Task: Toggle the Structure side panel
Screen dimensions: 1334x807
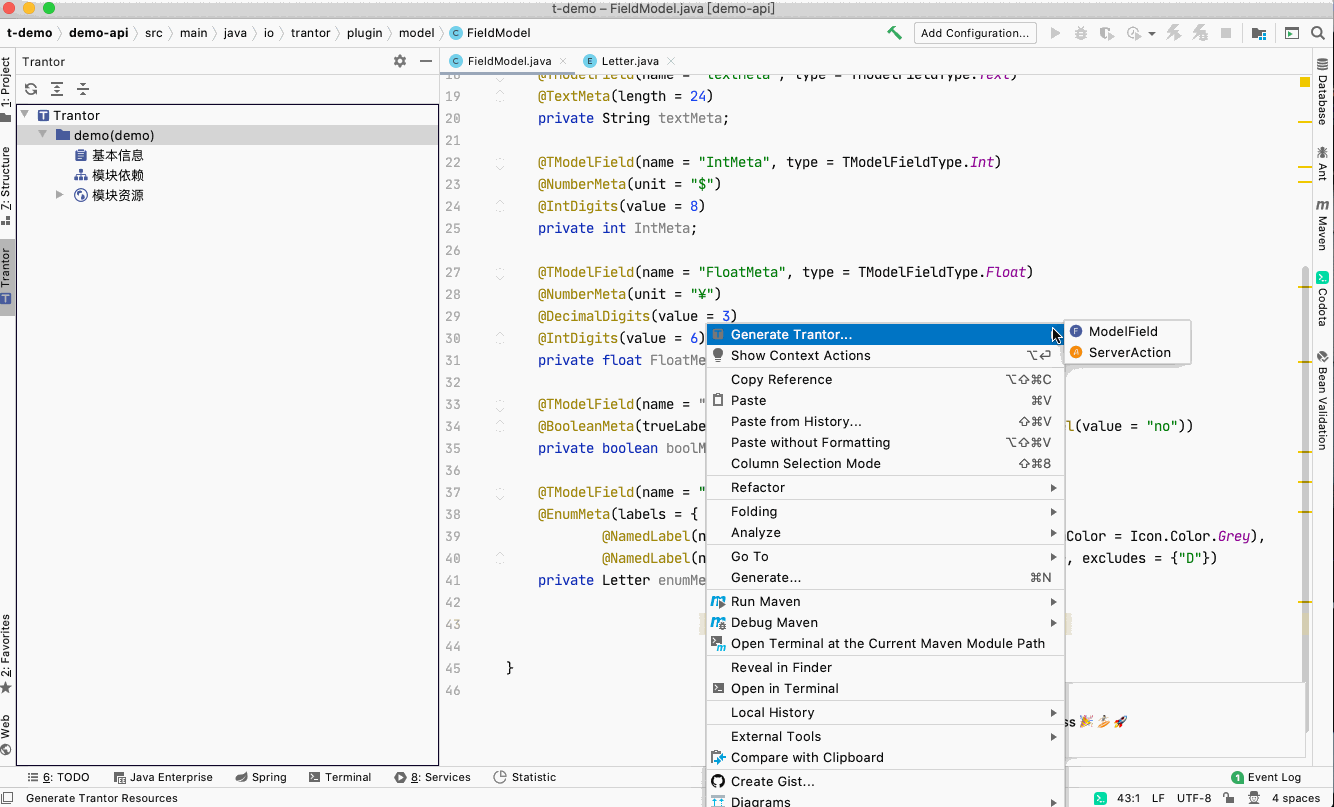Action: [6, 186]
